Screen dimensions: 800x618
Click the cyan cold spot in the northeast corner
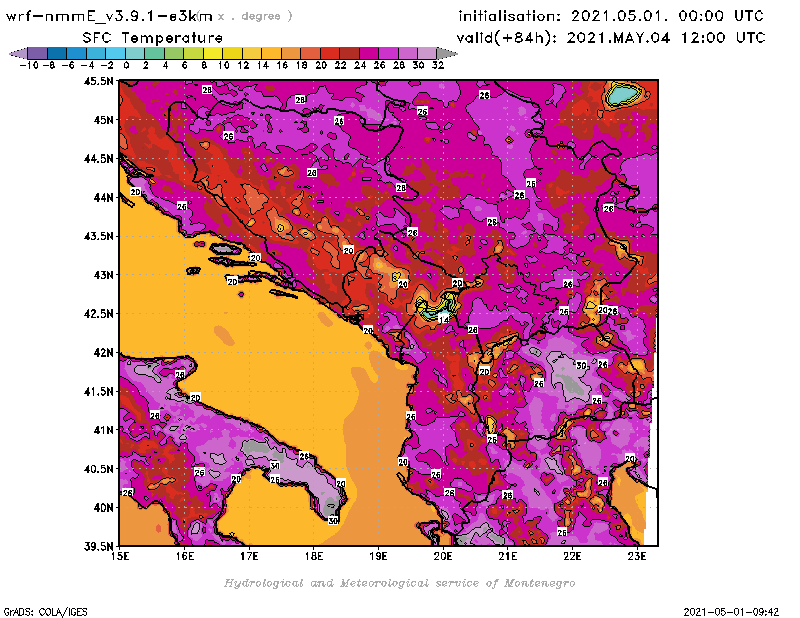coord(622,95)
